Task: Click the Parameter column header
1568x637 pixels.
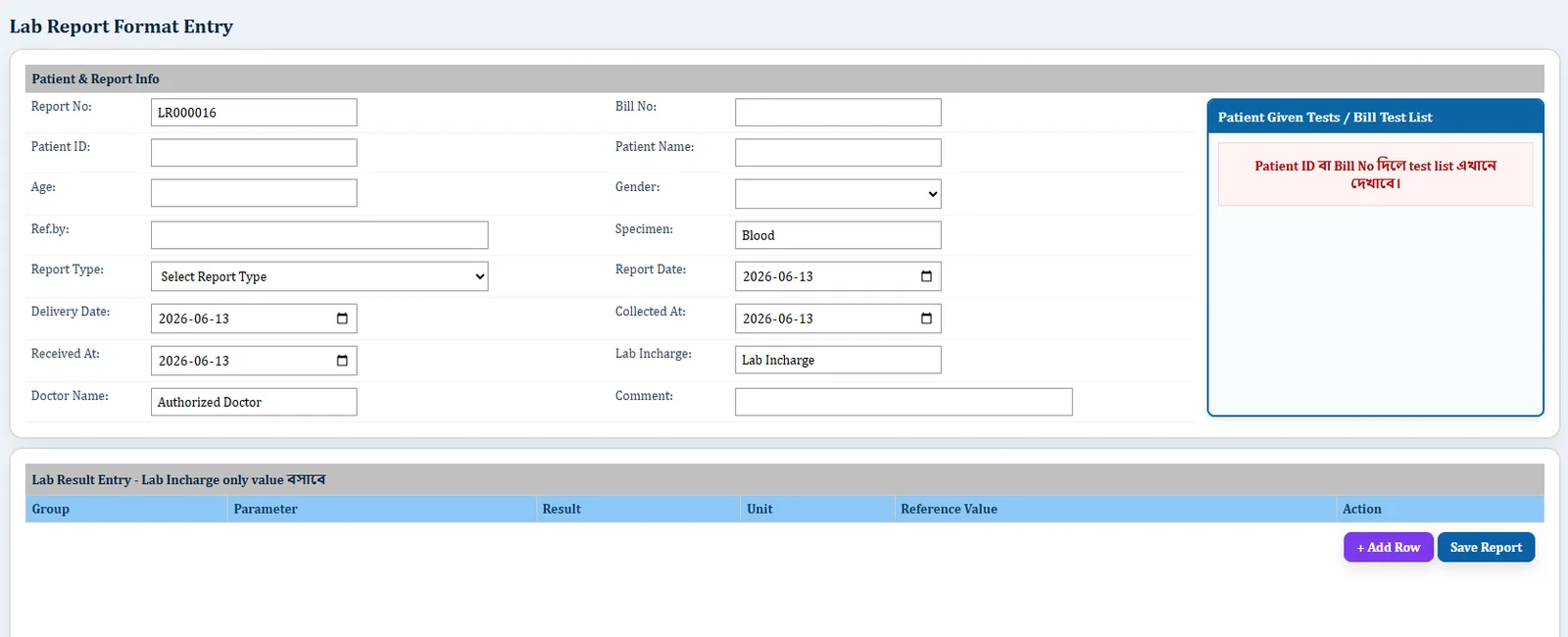Action: (x=381, y=509)
